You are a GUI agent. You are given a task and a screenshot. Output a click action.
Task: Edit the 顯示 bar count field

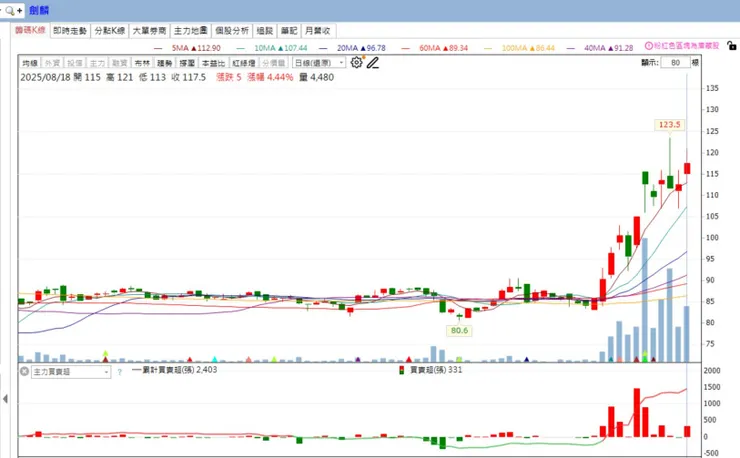pos(675,62)
